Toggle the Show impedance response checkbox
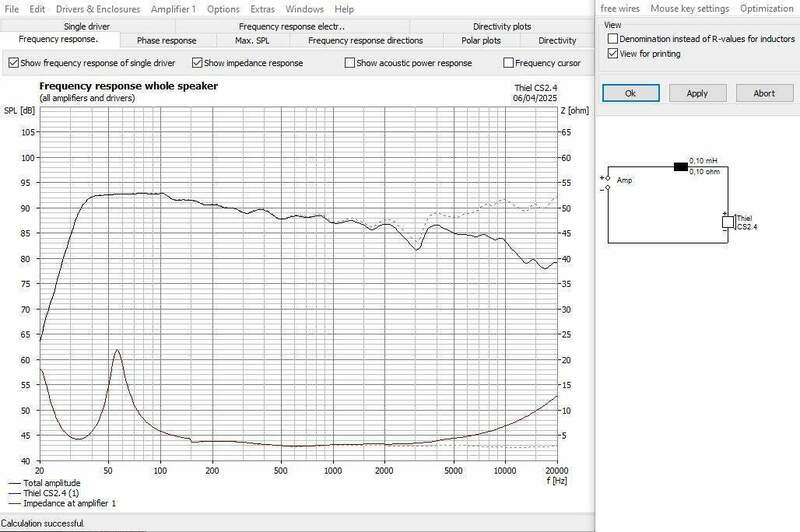800x532 pixels. [x=197, y=63]
